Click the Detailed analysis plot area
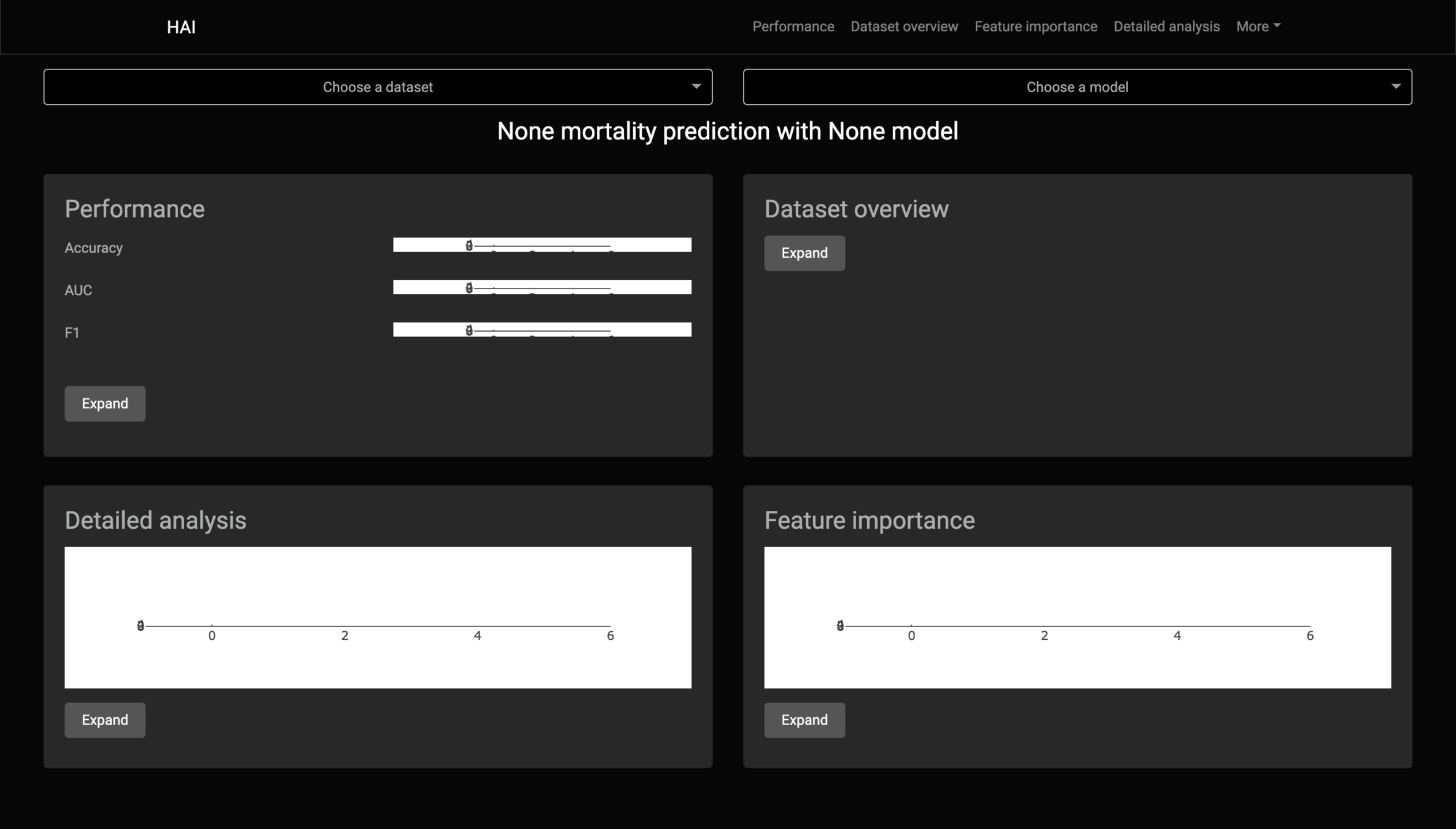The width and height of the screenshot is (1456, 829). 377,617
